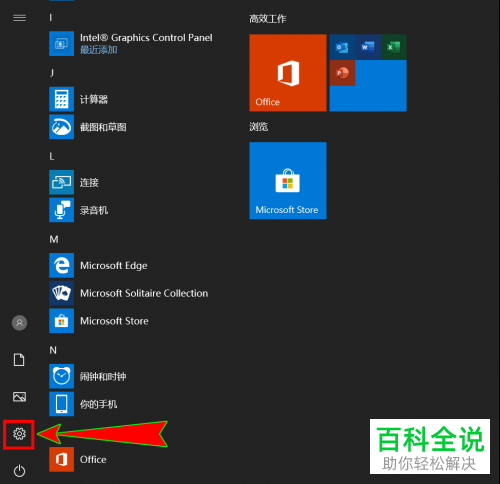Screen dimensions: 500x484
Task: Launch Your Phone (你的手机) app icon
Action: pos(61,404)
